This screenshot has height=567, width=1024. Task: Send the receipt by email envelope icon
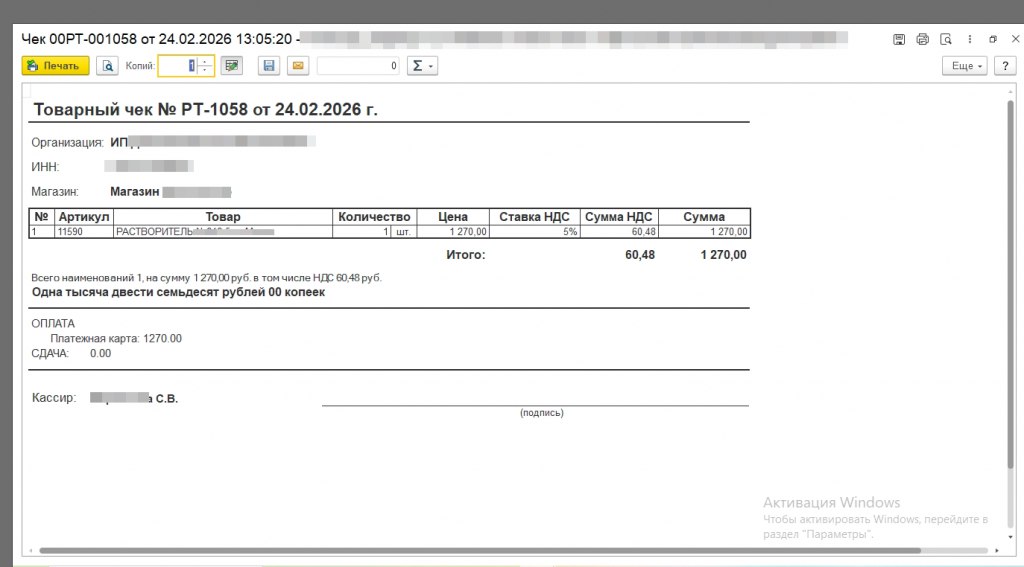[x=297, y=66]
